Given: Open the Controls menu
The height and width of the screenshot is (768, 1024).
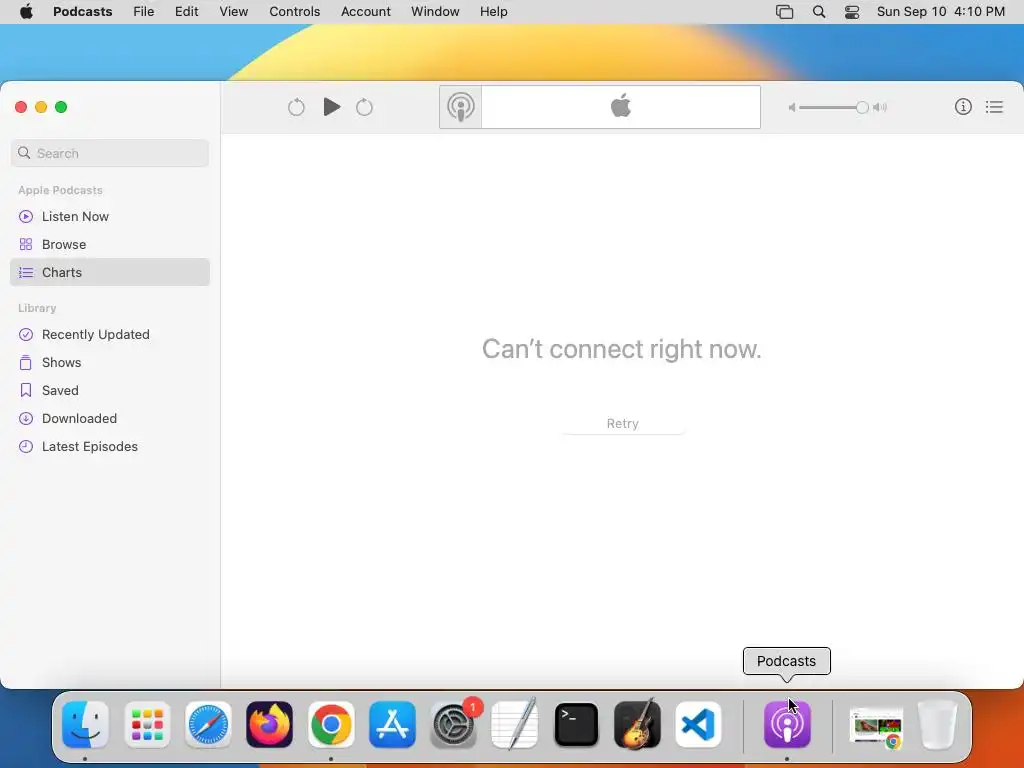Looking at the screenshot, I should coord(295,11).
